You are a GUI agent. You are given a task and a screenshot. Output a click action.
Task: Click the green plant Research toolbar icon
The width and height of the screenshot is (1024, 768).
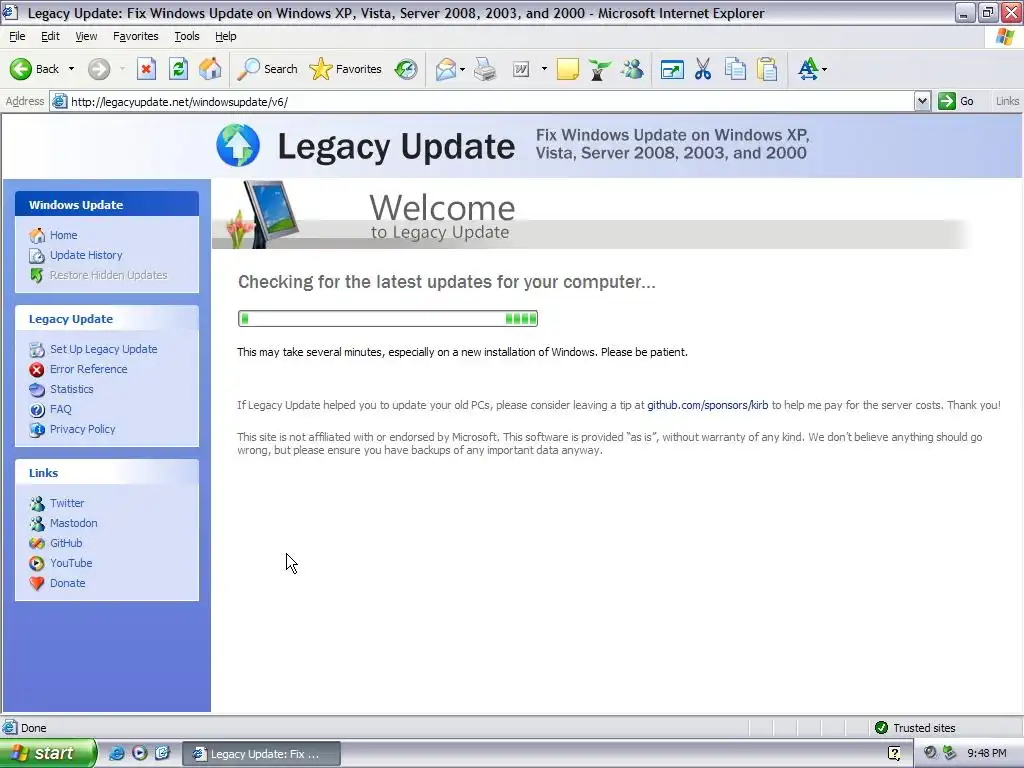click(x=599, y=69)
